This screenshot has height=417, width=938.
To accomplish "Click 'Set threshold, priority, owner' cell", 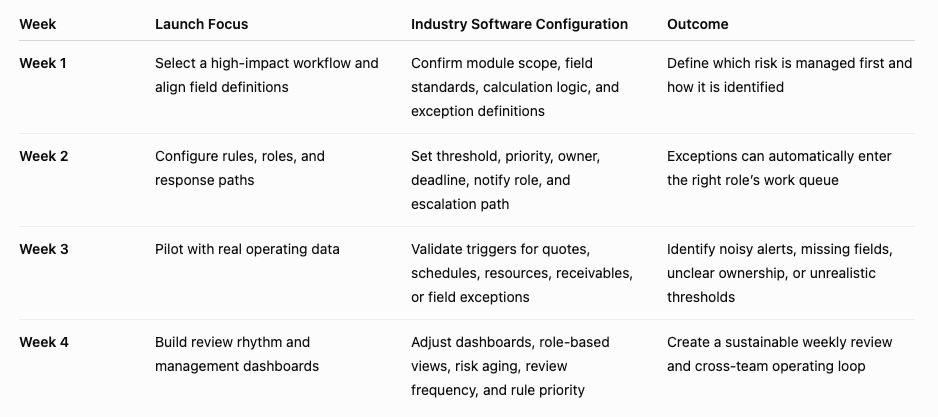I will coord(505,180).
